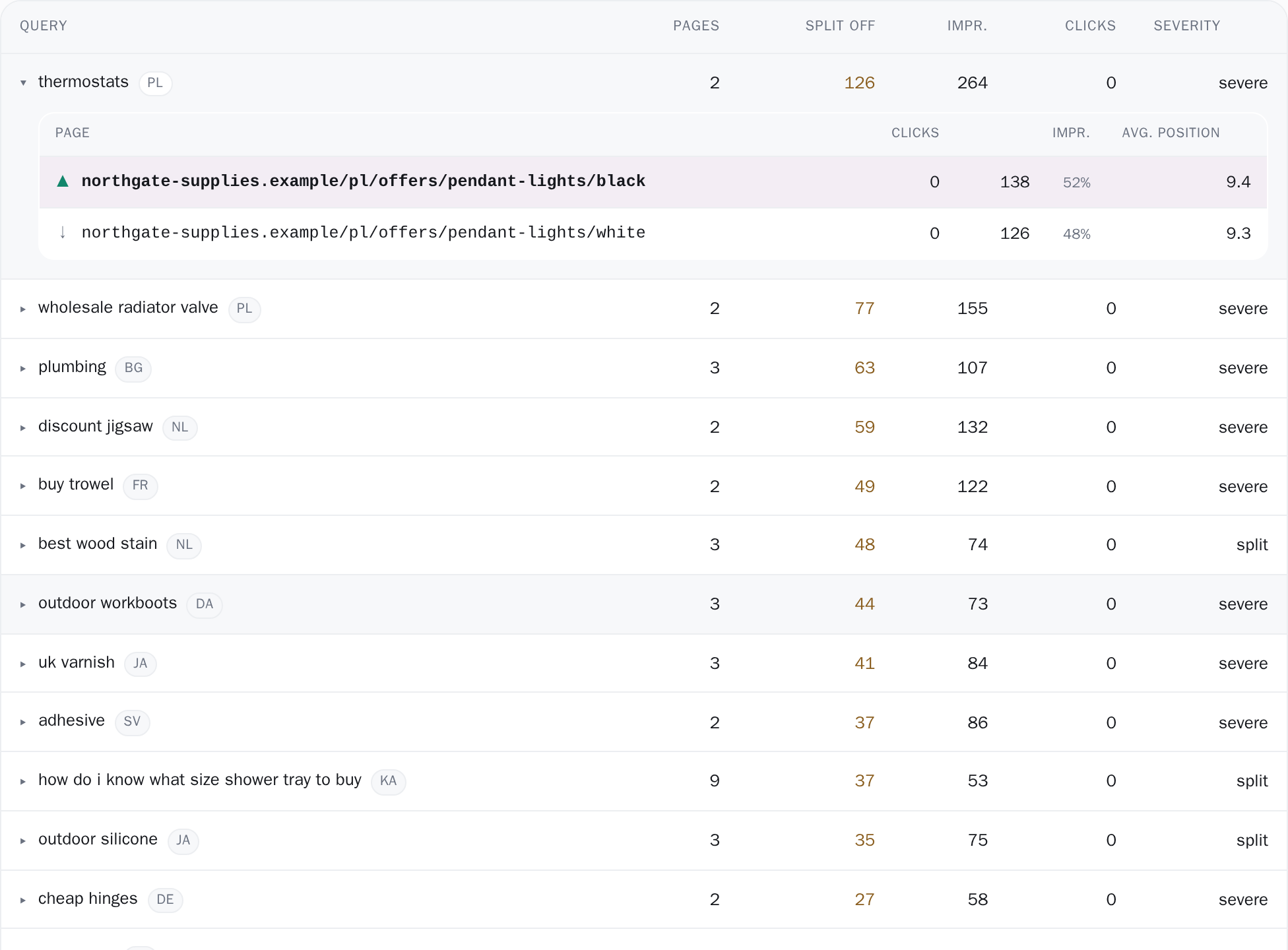Expand the discount jigsaw row
This screenshot has width=1288, height=950.
(23, 427)
